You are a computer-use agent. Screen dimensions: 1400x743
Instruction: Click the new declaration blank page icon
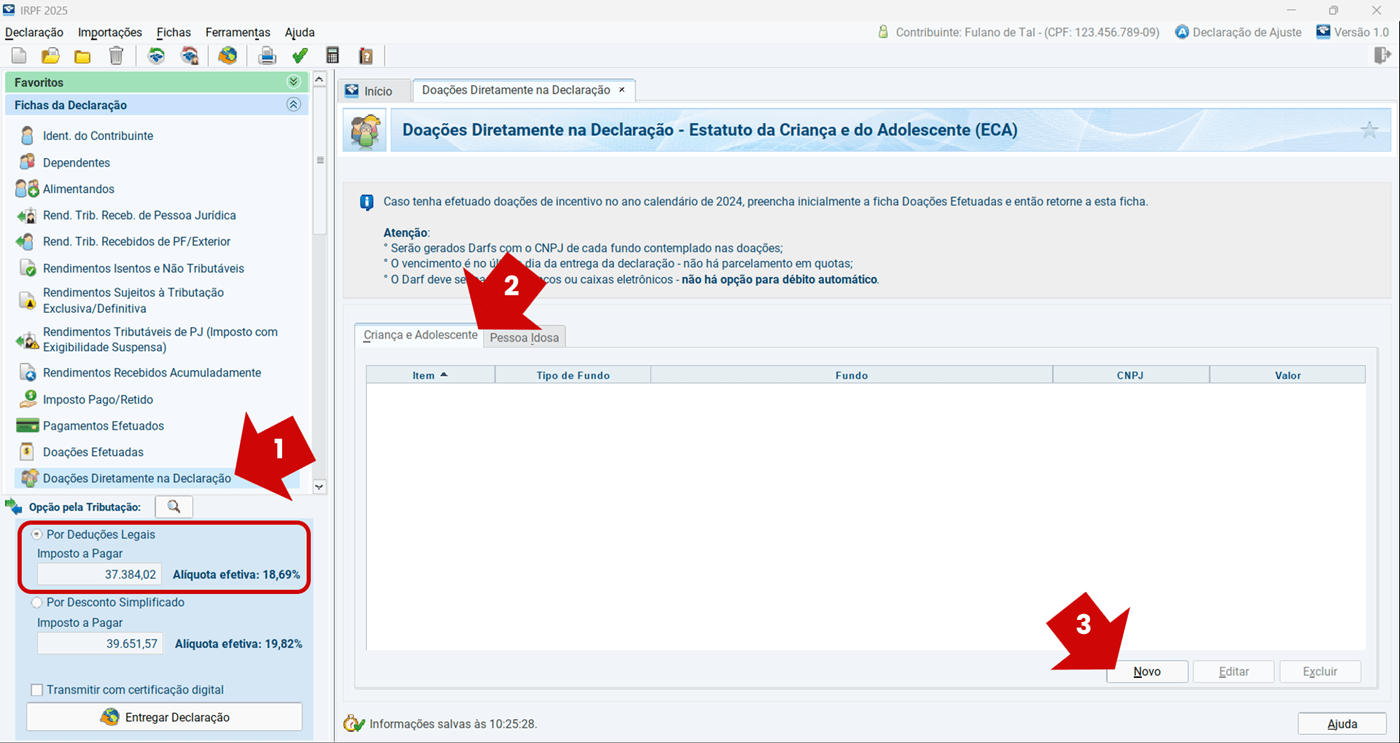pos(19,56)
